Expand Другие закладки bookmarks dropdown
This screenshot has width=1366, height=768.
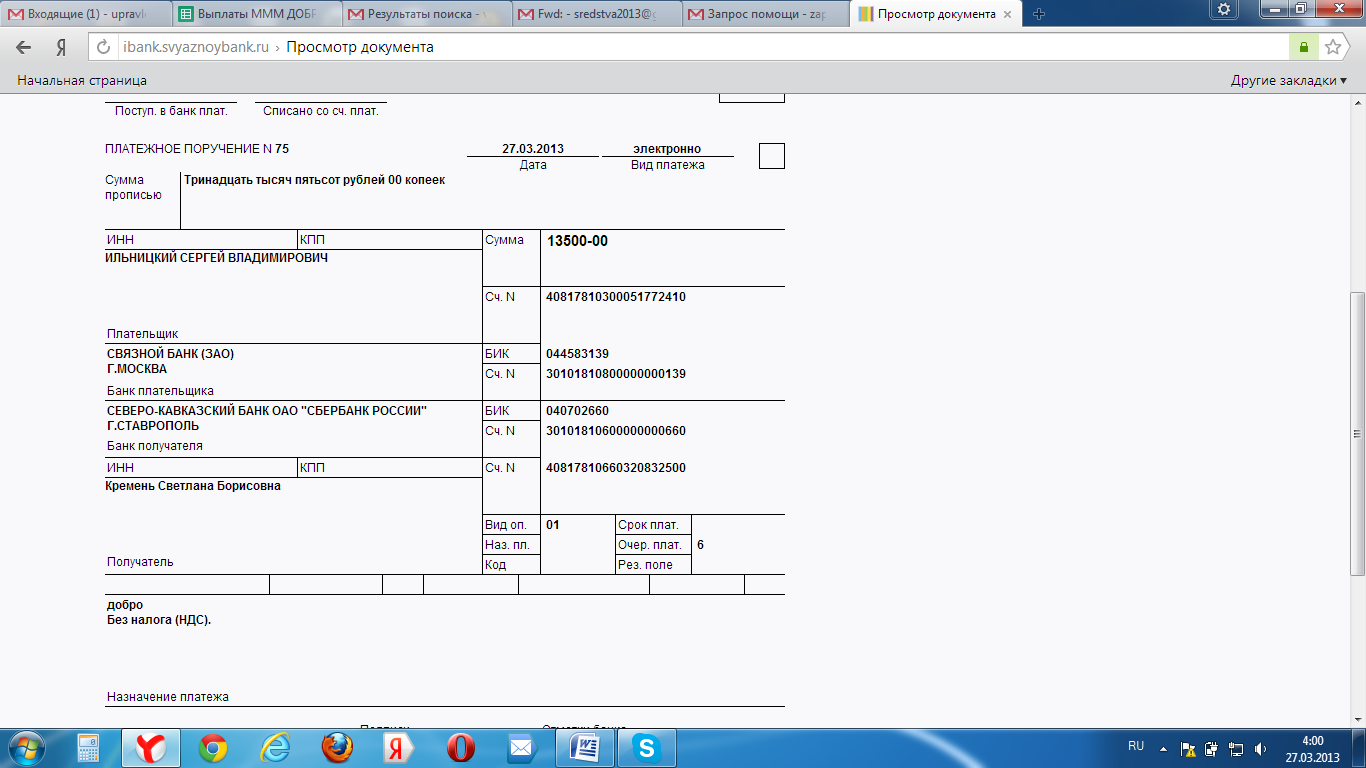pos(1289,80)
